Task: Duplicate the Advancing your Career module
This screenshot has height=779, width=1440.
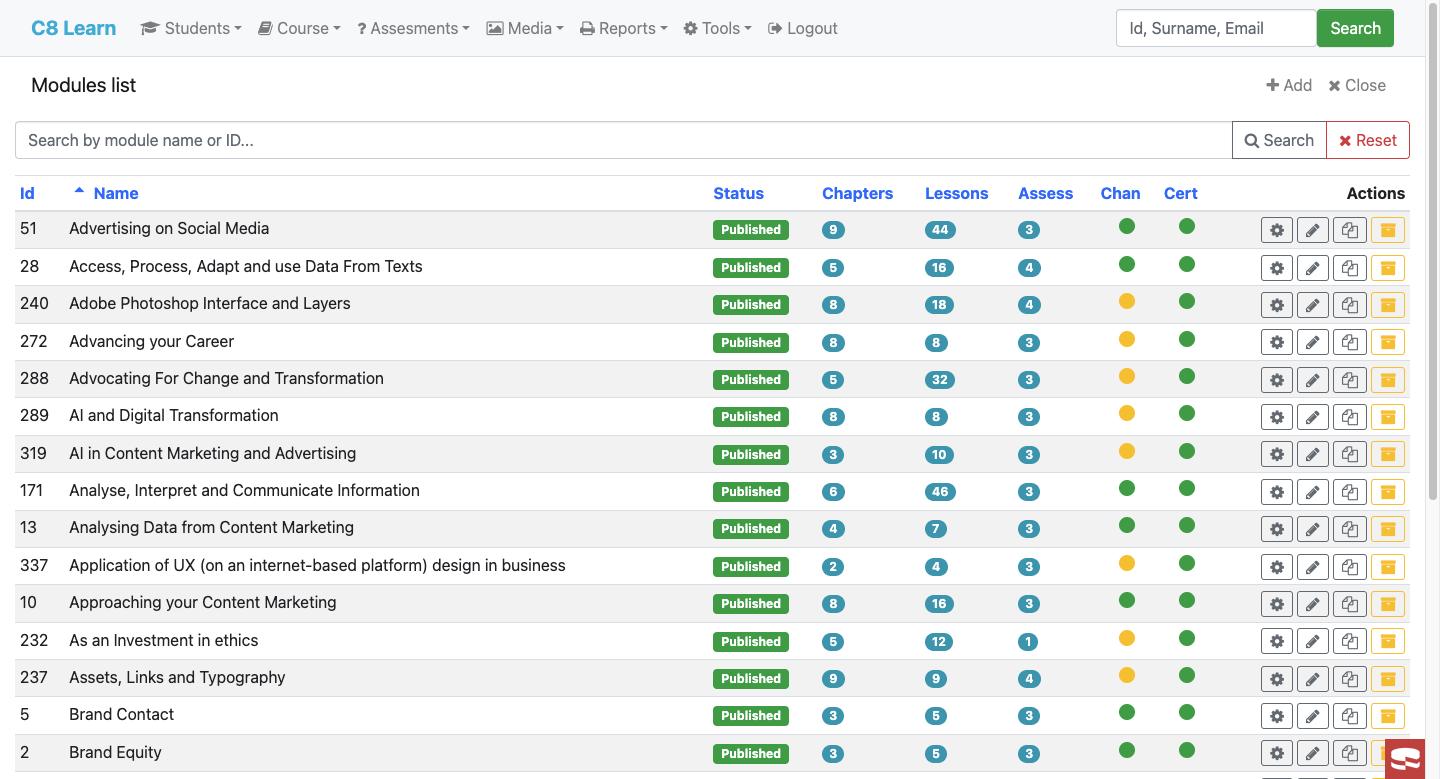Action: tap(1350, 342)
